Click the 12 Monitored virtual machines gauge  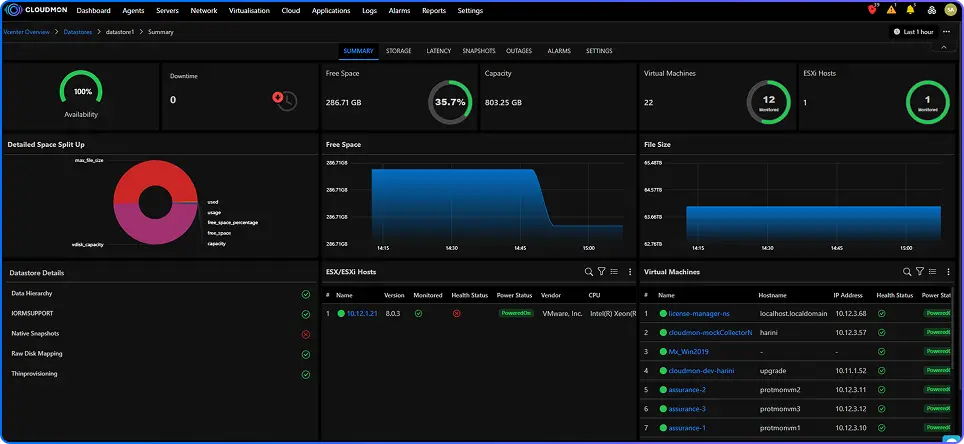click(x=768, y=102)
